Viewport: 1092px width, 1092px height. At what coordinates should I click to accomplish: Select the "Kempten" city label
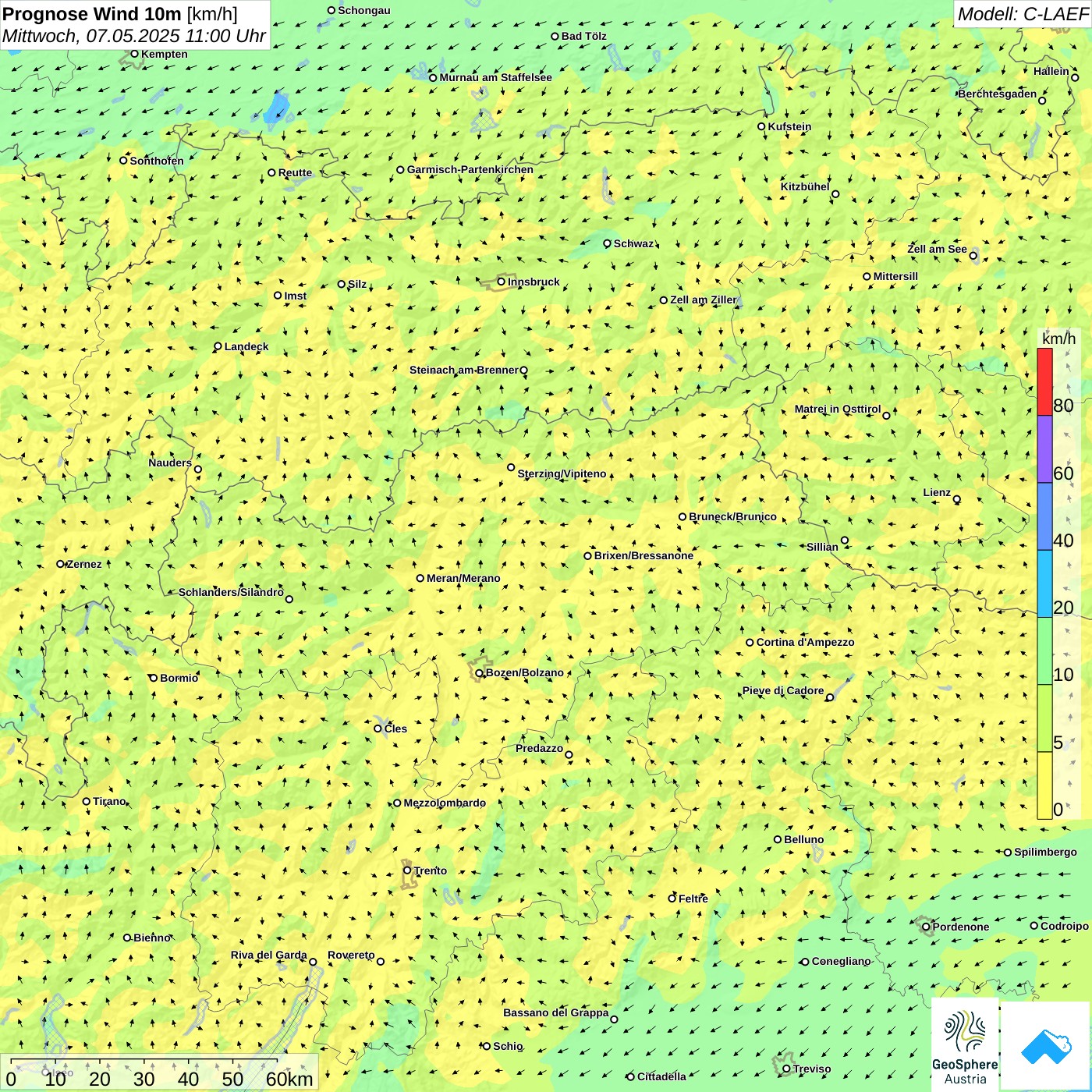165,54
